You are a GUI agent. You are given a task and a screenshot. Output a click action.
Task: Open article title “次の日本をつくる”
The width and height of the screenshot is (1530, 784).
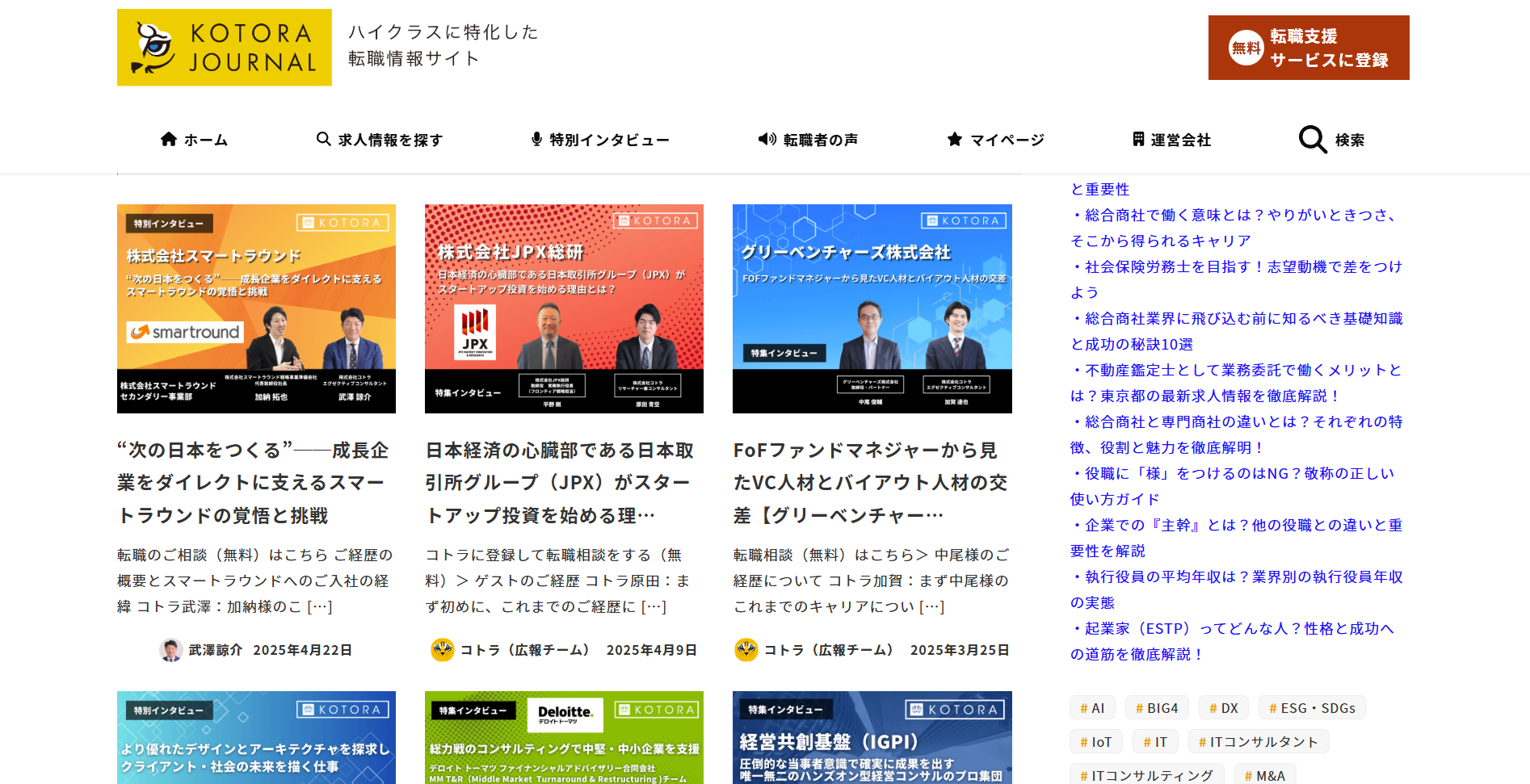pyautogui.click(x=253, y=483)
